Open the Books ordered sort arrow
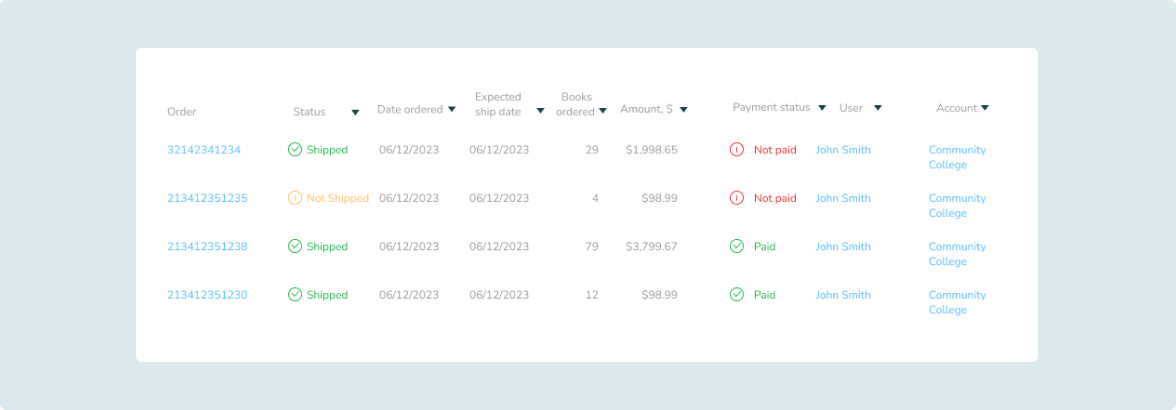 tap(602, 112)
